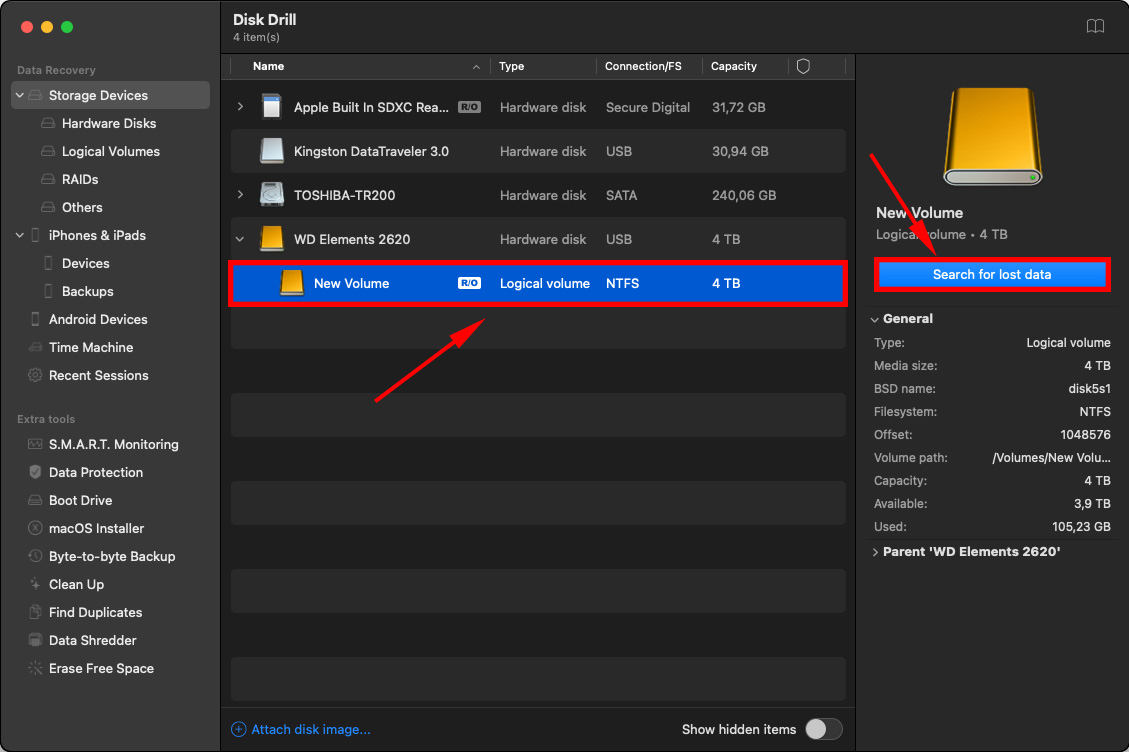This screenshot has height=752, width=1129.
Task: Toggle the sort arrow on the Name column
Action: tap(476, 66)
